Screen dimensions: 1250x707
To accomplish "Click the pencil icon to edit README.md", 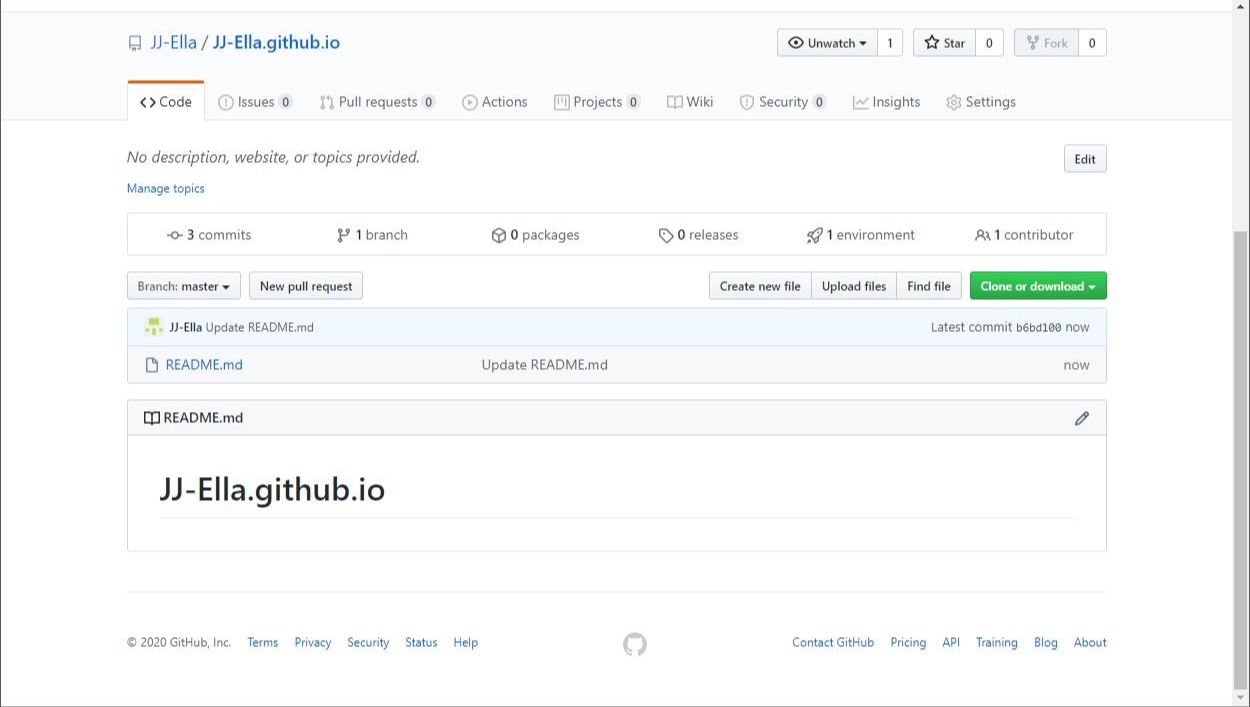I will pyautogui.click(x=1082, y=418).
